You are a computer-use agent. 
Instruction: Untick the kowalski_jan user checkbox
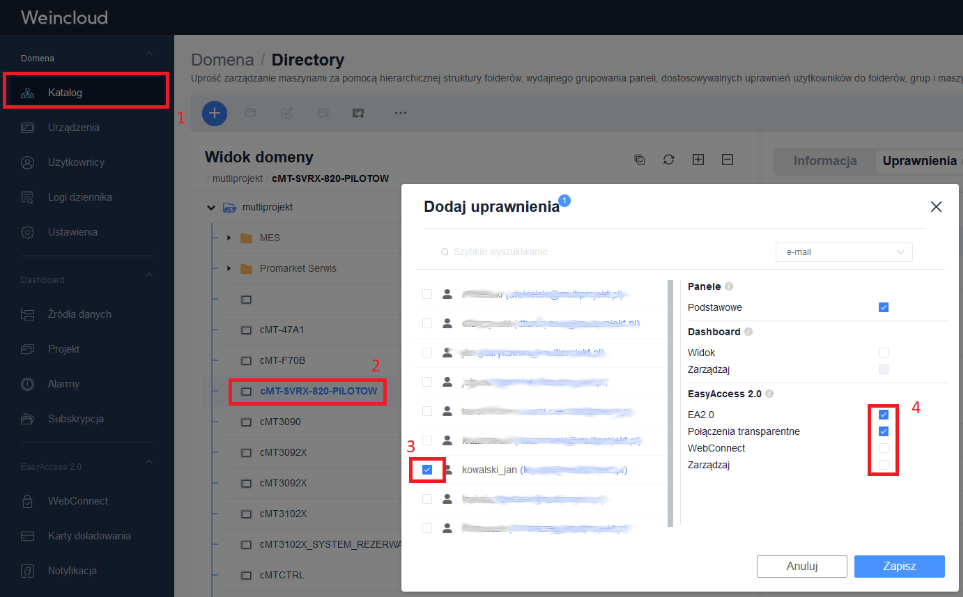point(427,470)
